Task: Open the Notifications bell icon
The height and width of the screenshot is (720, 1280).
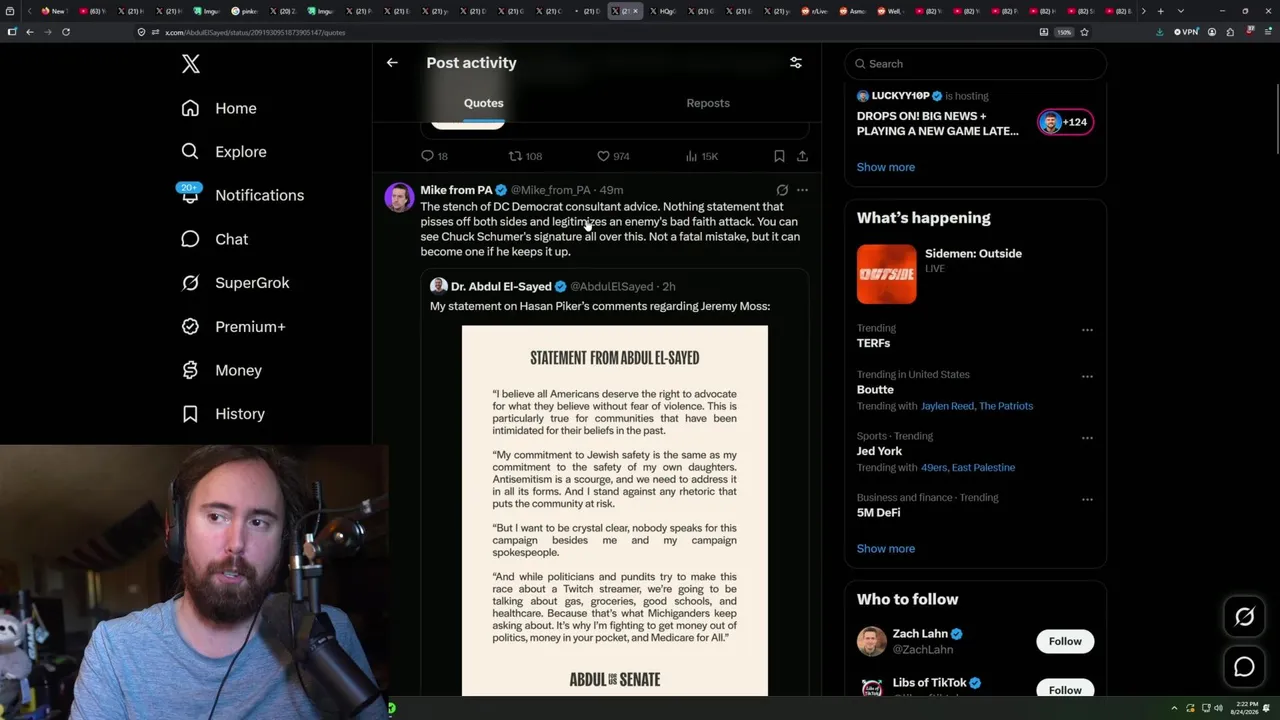Action: pos(190,195)
